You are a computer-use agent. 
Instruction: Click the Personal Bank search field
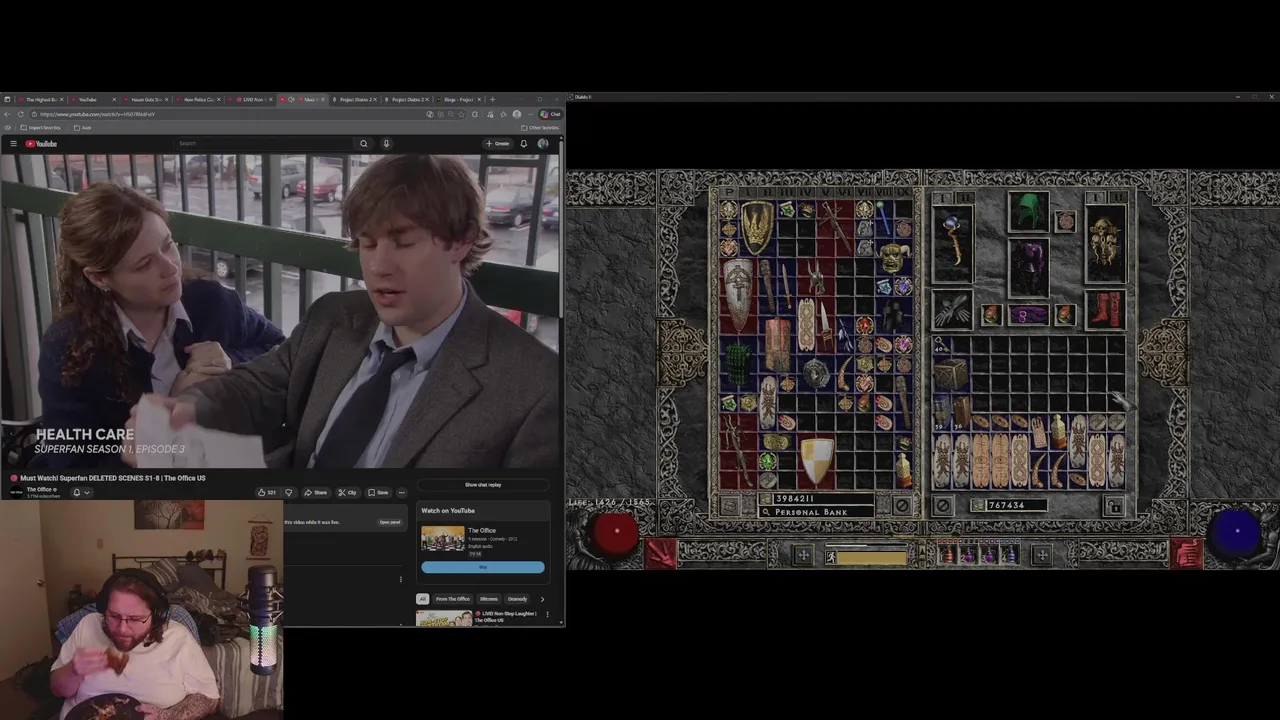[817, 512]
